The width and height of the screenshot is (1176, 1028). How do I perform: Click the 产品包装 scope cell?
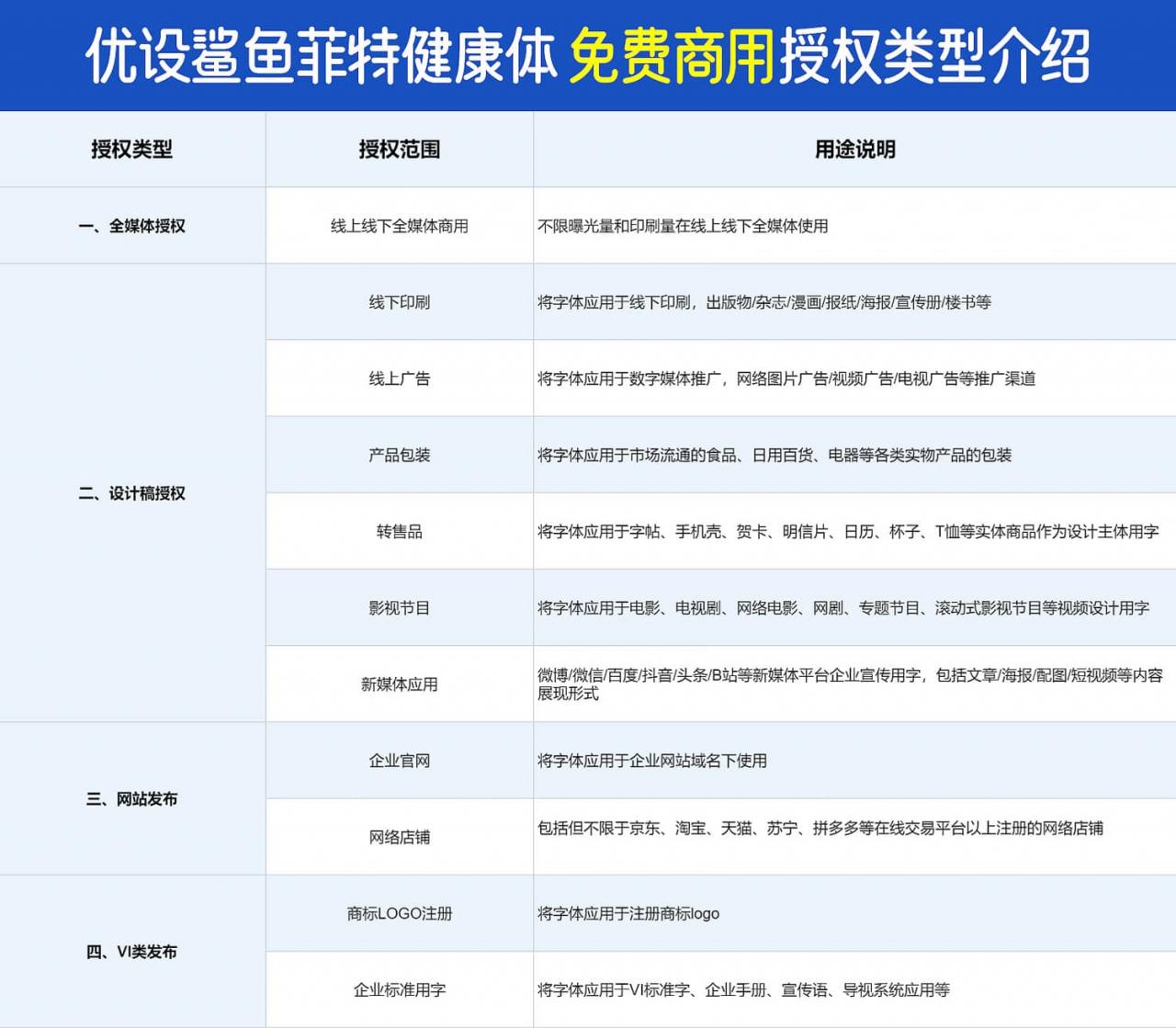399,454
